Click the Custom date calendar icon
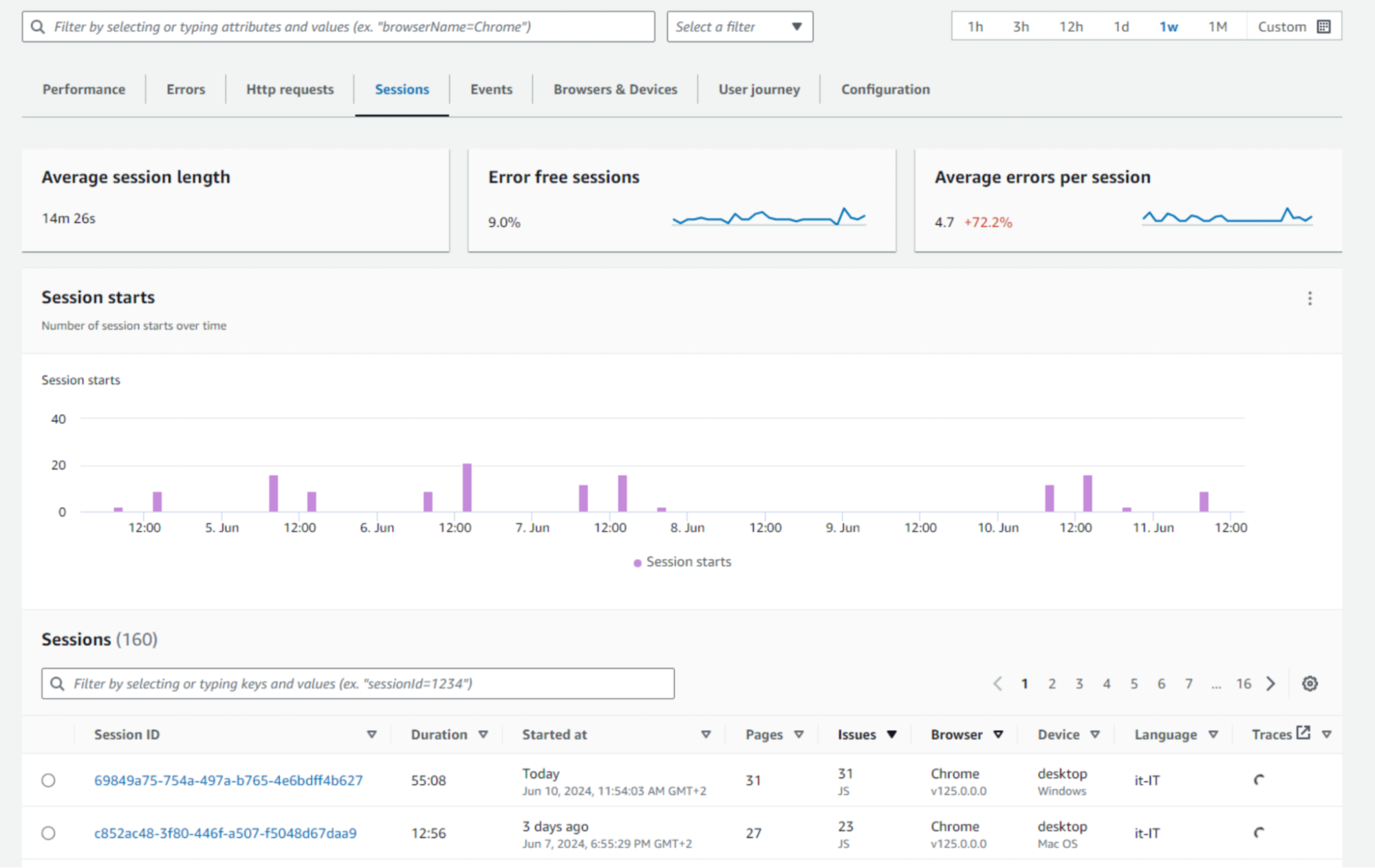Screen dimensions: 1375x868 1323,27
